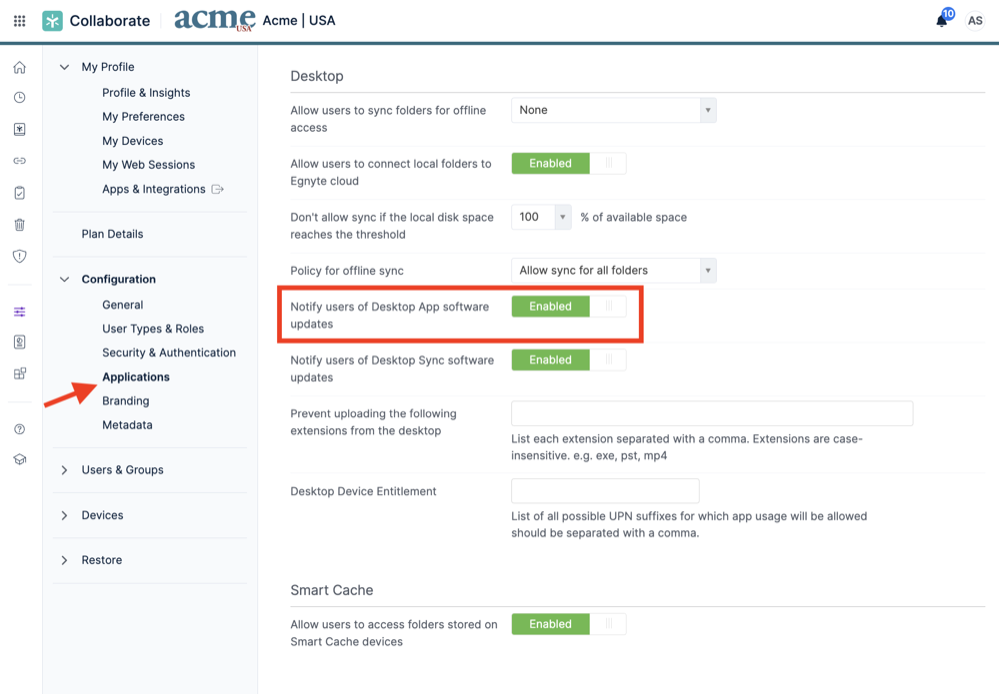
Task: Open Help via question mark icon
Action: (20, 429)
